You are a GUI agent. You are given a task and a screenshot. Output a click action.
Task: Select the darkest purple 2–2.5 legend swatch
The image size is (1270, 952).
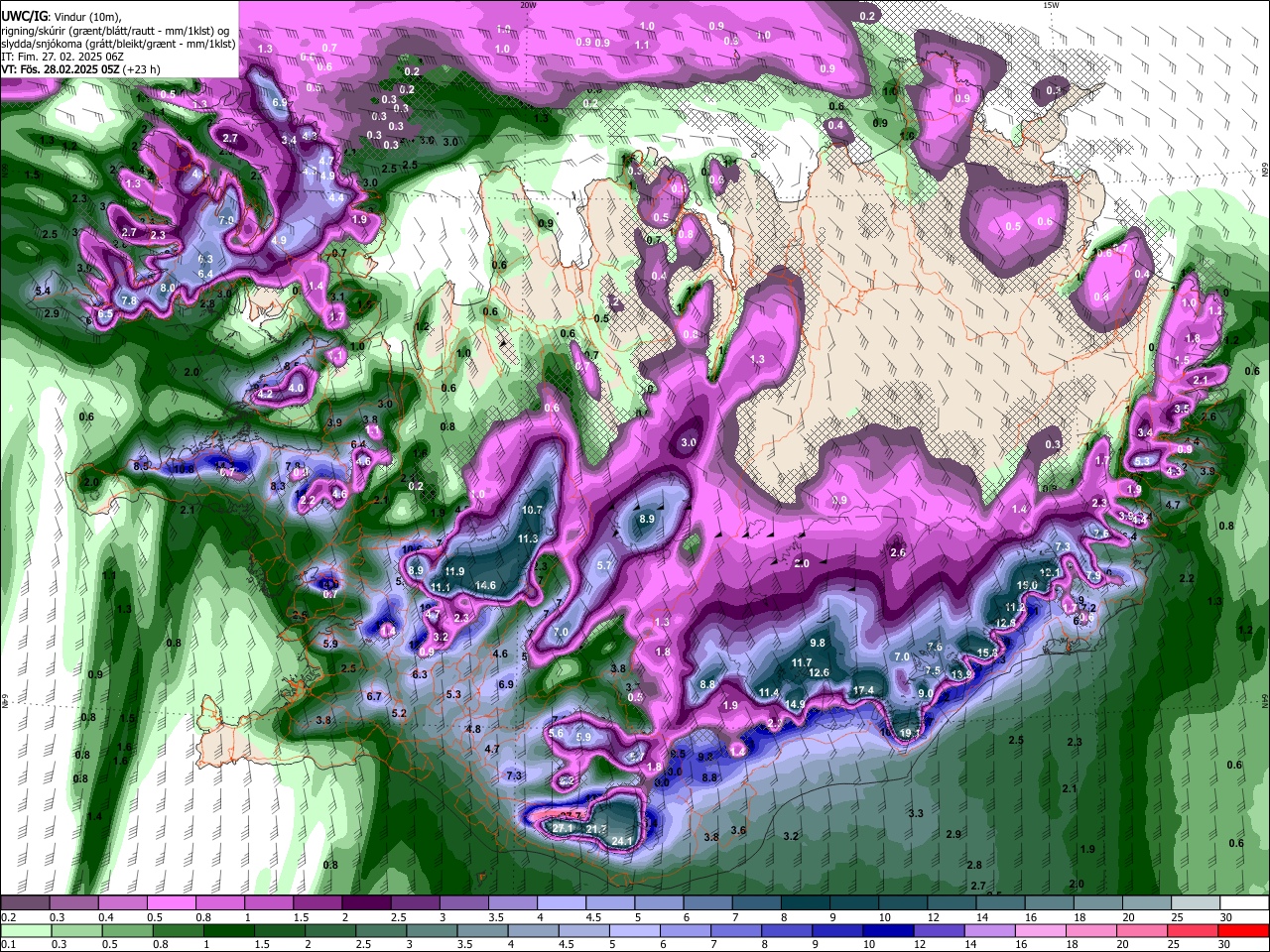click(365, 903)
